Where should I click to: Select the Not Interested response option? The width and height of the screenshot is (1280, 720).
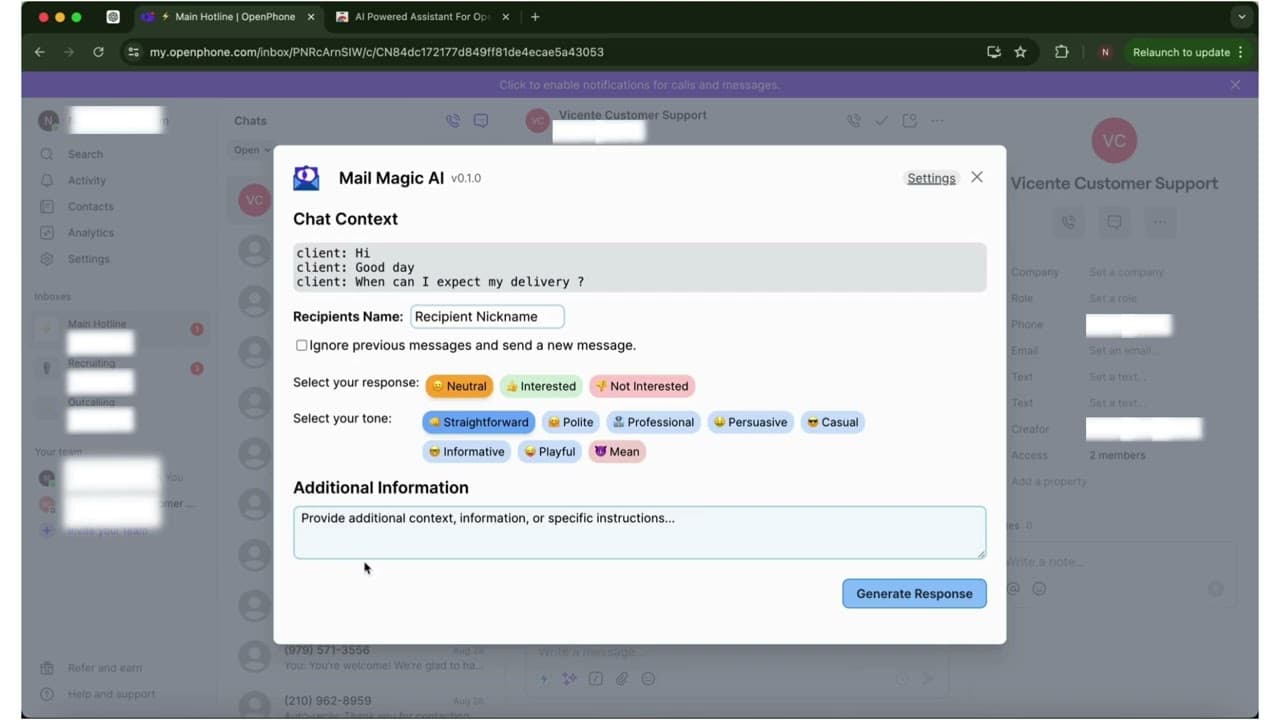click(x=641, y=386)
